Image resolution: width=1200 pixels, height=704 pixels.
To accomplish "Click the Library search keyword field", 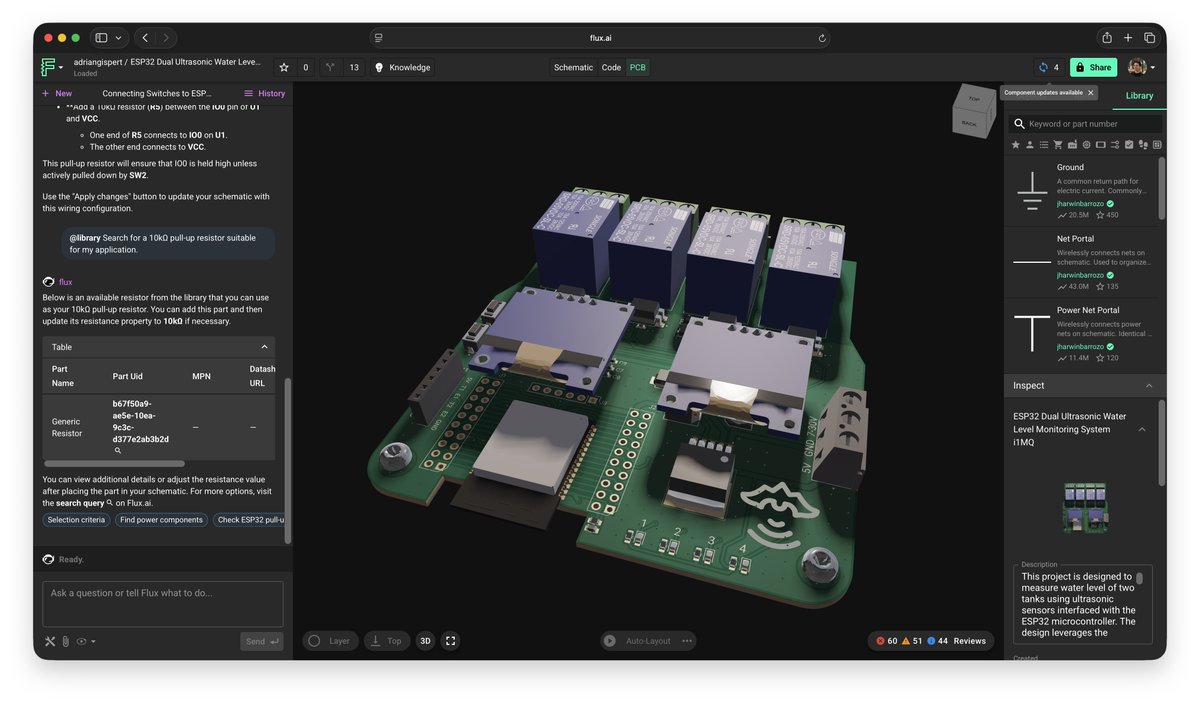I will coord(1085,123).
